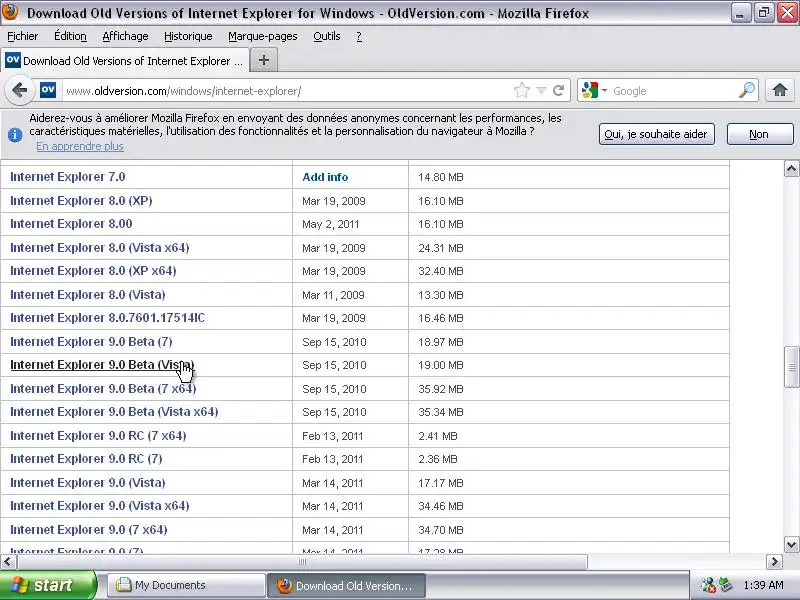
Task: Open the En apprendre plus link
Action: point(80,146)
